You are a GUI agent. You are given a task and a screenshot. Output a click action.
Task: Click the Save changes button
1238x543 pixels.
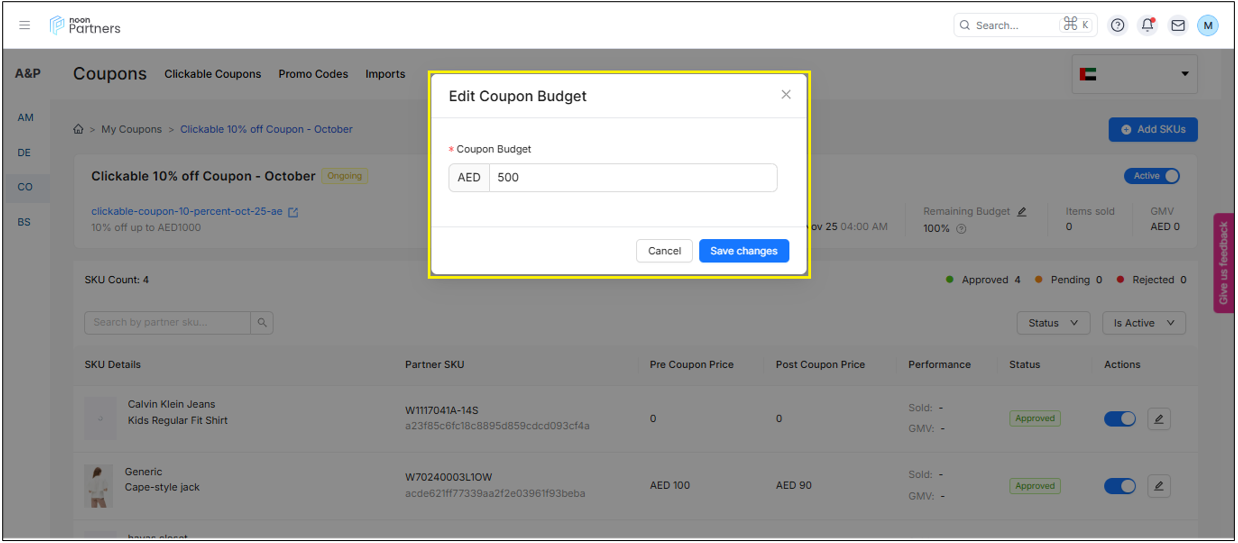click(x=743, y=251)
